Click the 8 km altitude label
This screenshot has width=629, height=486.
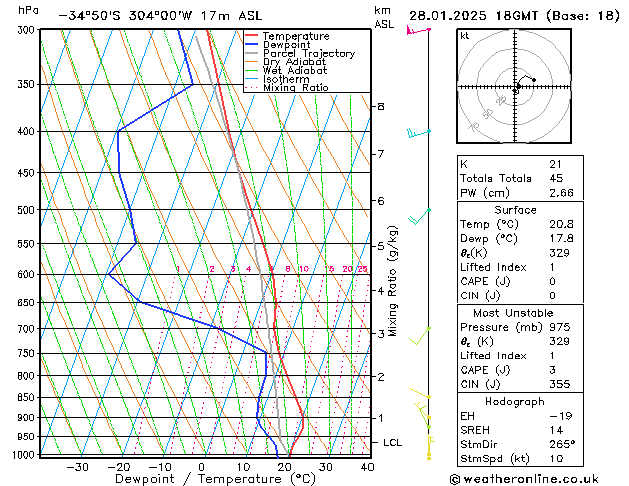[381, 107]
